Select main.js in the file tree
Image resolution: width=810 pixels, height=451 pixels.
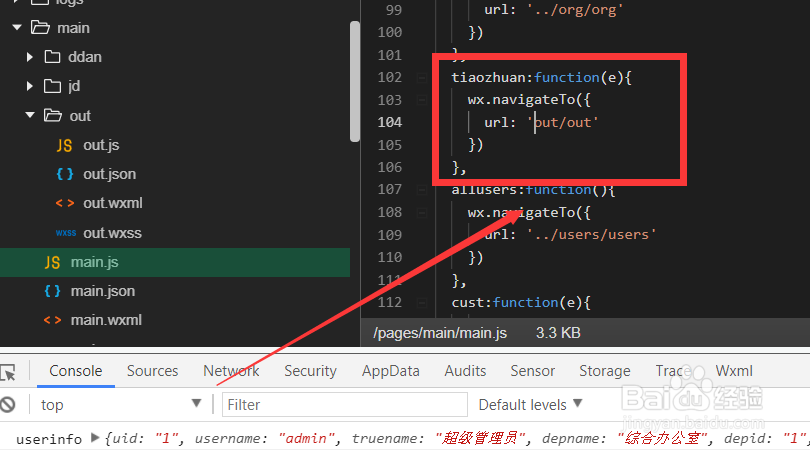tap(175, 262)
